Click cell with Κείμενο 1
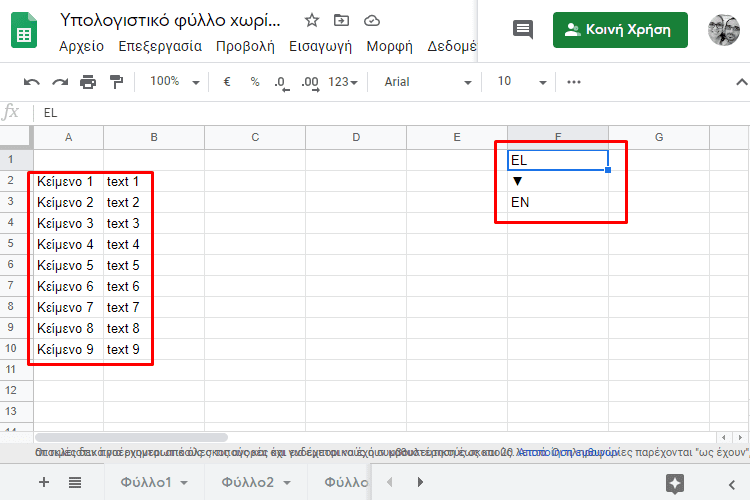The height and width of the screenshot is (500, 750). [x=68, y=181]
